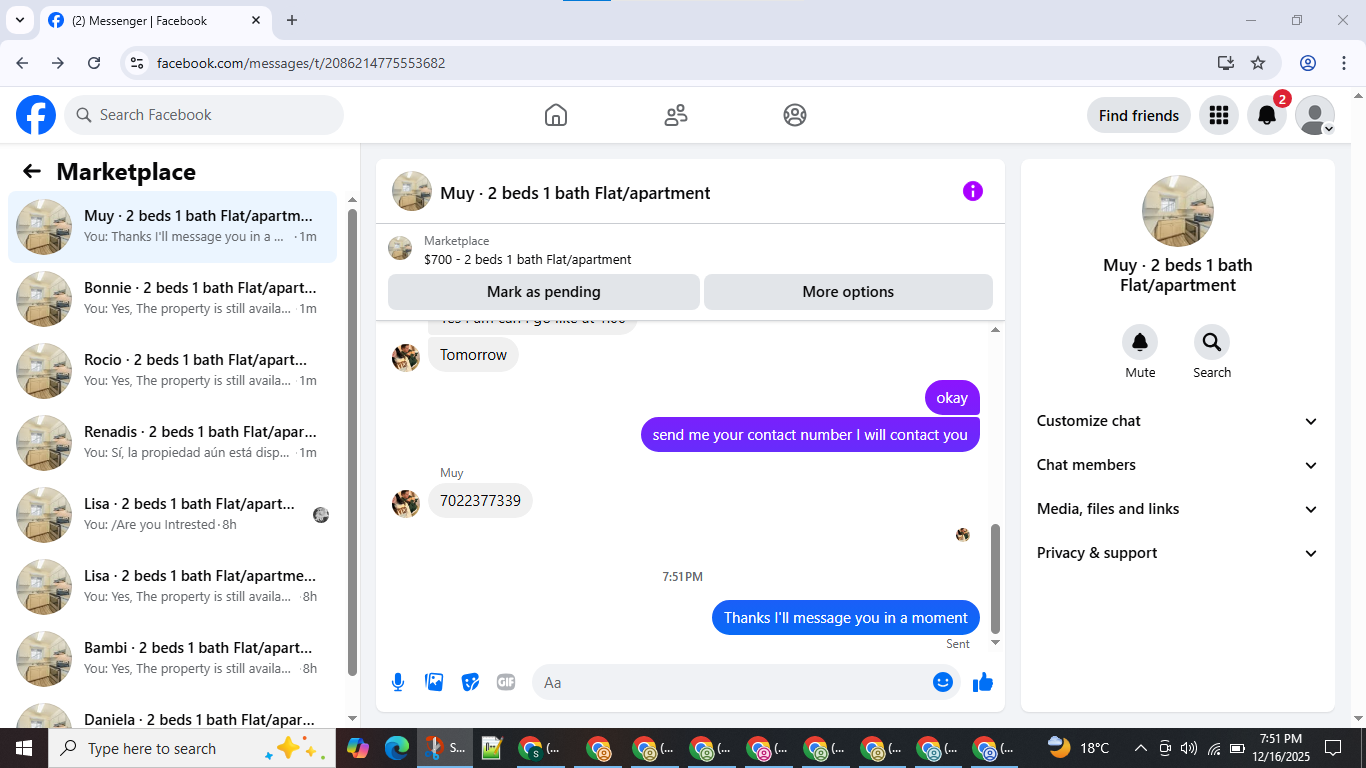
Task: Open the Windows notification center icon
Action: [x=1333, y=748]
